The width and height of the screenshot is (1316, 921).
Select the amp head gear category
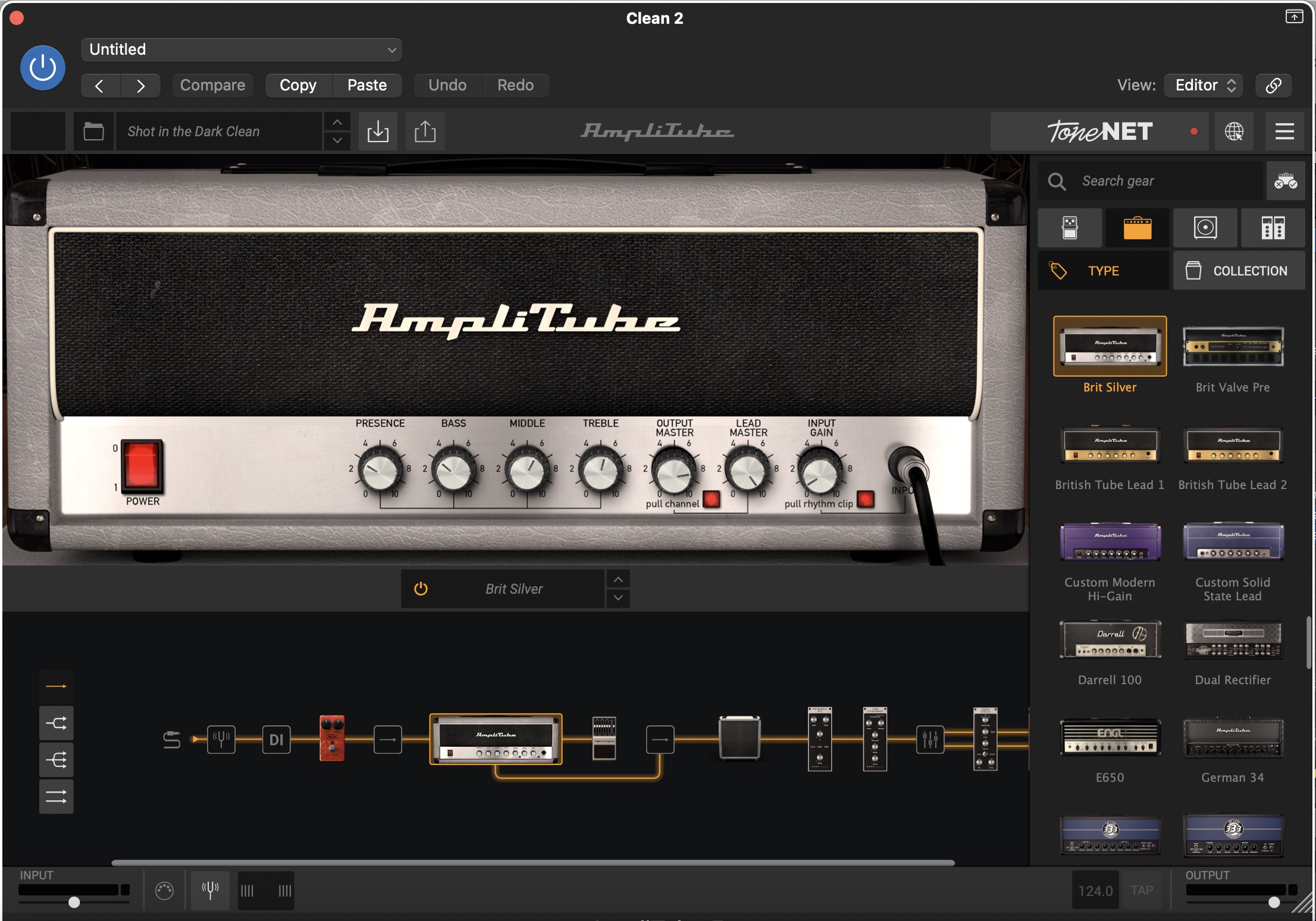(1138, 228)
